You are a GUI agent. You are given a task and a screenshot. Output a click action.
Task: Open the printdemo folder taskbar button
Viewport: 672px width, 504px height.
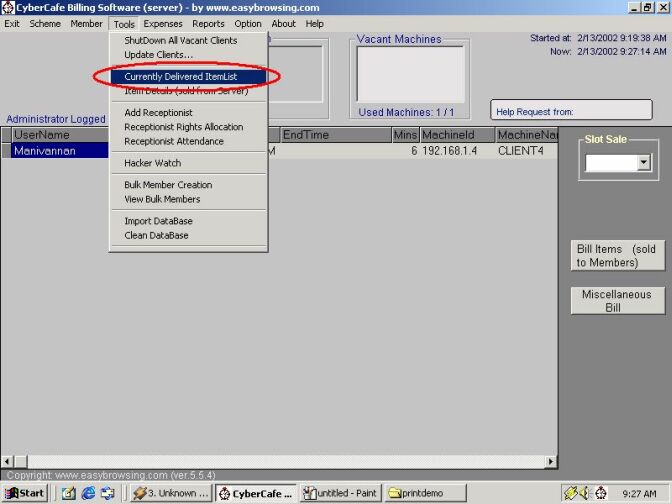427,493
